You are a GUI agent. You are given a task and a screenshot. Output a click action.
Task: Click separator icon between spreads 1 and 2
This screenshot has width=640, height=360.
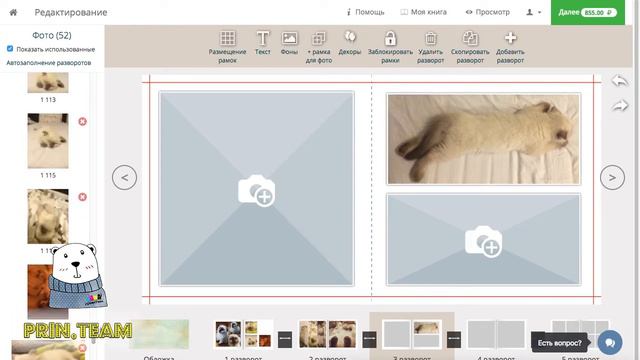[285, 339]
